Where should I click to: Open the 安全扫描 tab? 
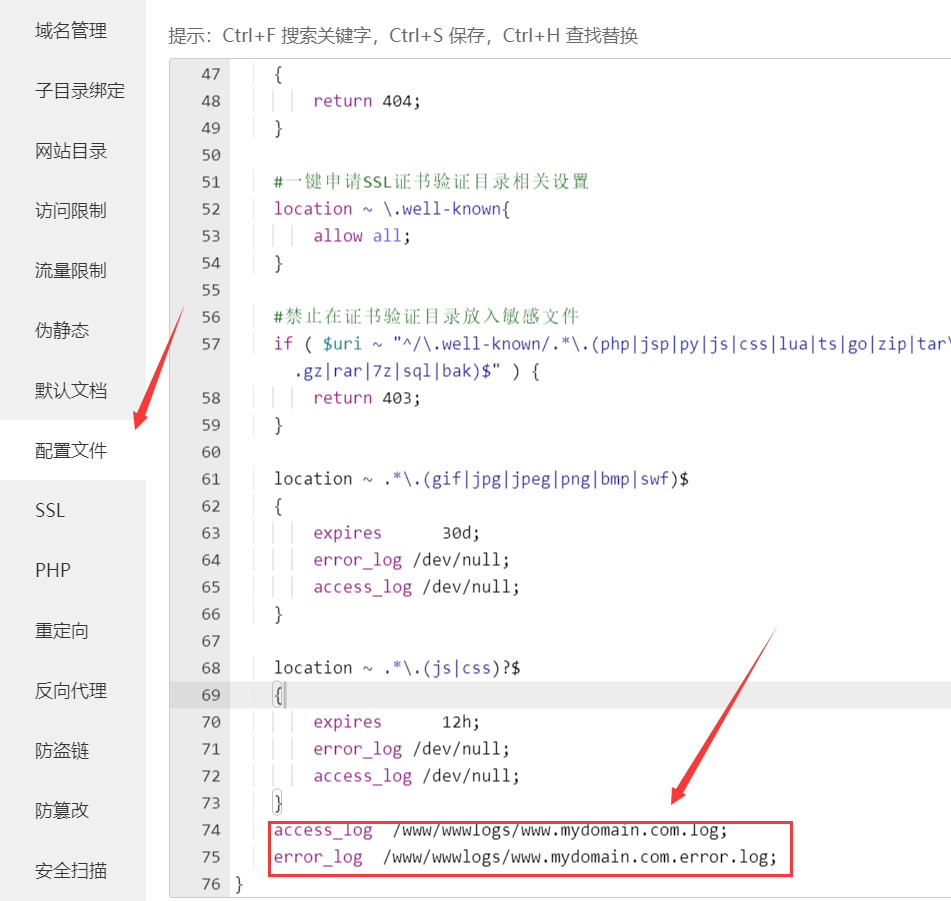71,871
